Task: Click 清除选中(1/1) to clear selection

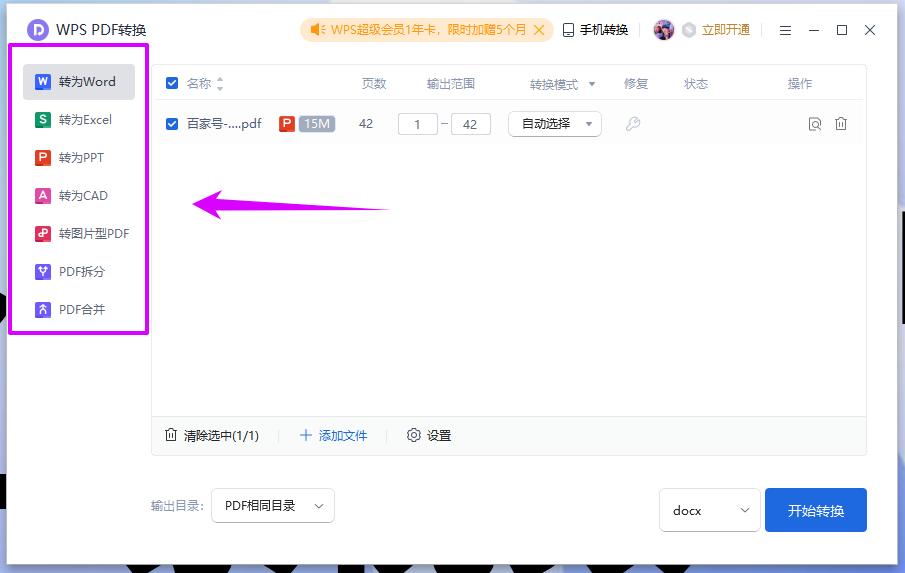Action: (212, 436)
